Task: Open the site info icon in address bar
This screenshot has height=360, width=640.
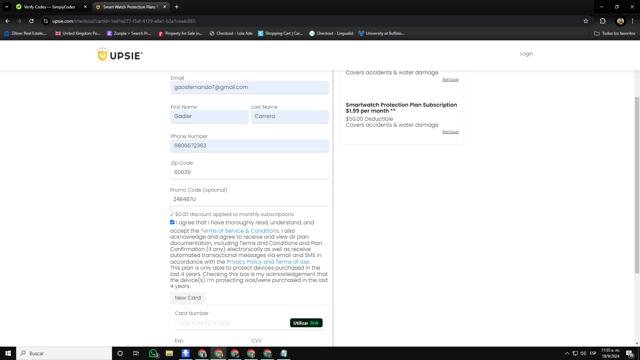Action: click(46, 21)
